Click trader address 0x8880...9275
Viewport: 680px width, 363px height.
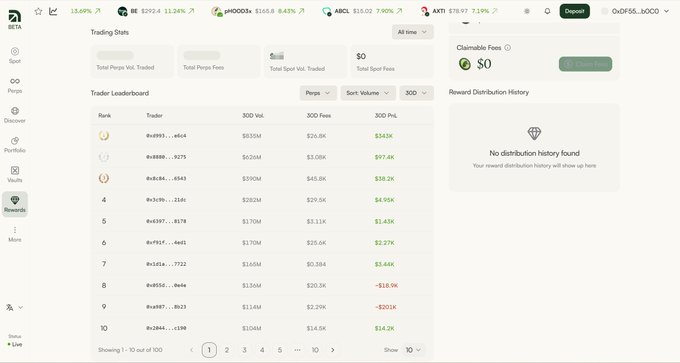(x=166, y=157)
